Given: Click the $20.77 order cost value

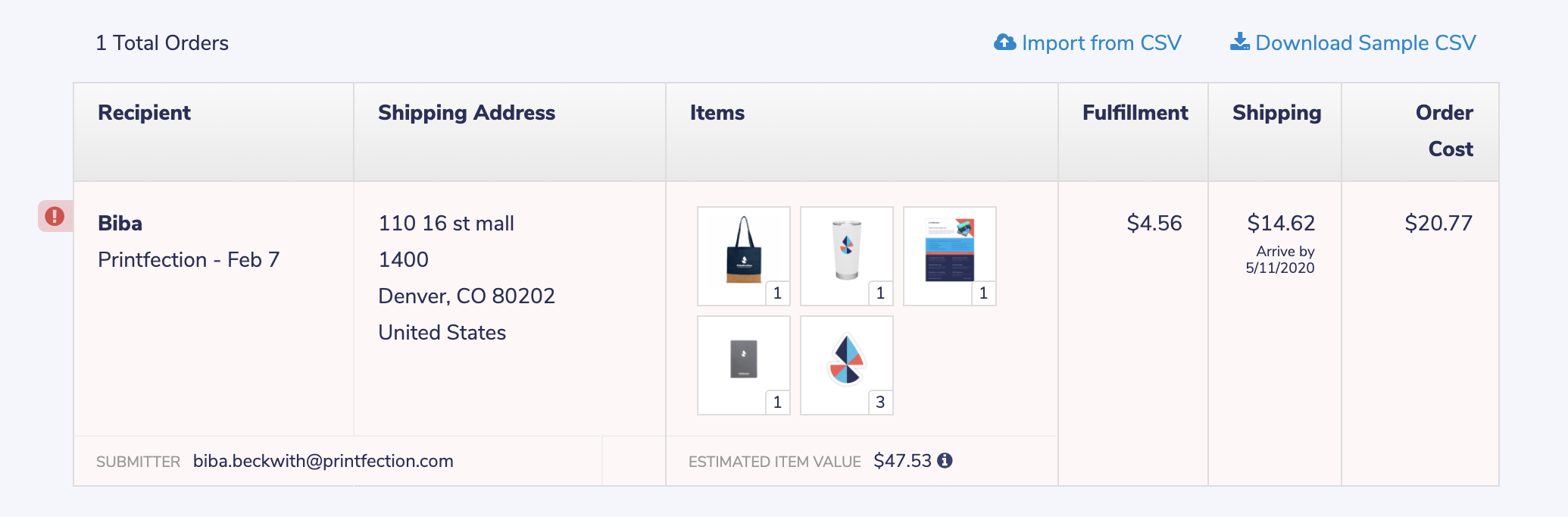Looking at the screenshot, I should (x=1438, y=223).
